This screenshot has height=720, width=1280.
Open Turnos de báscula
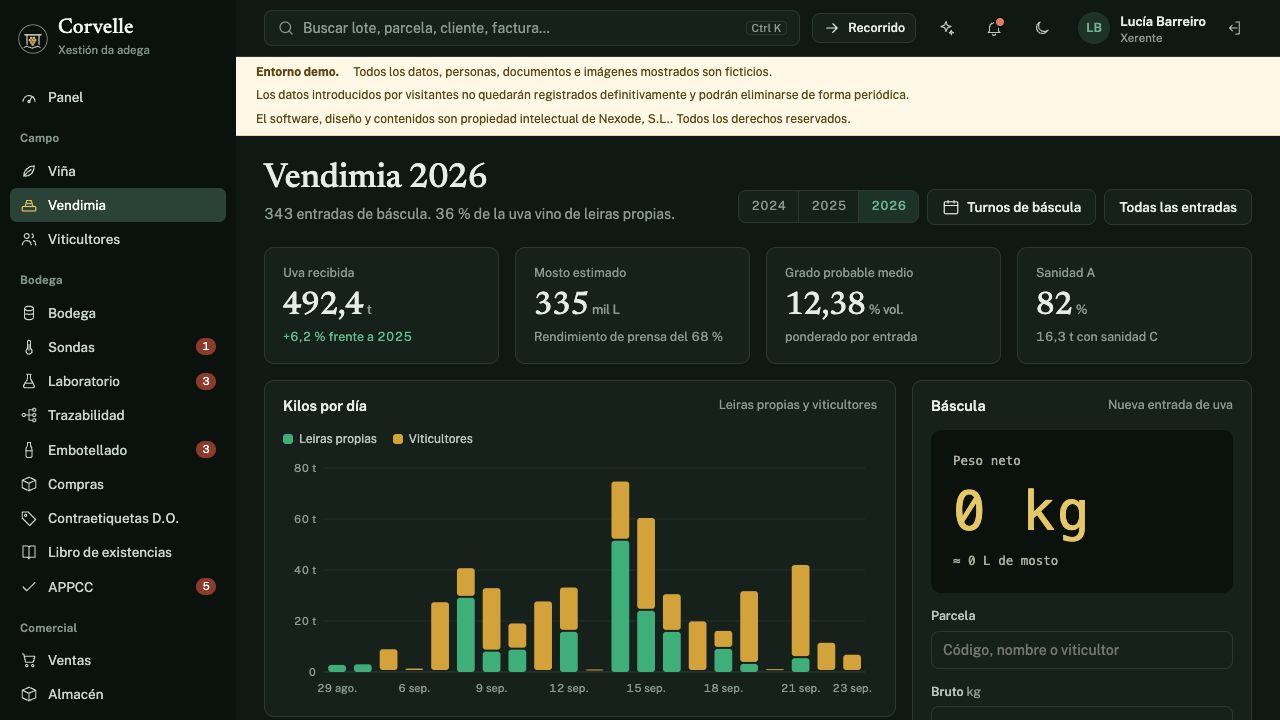tap(1011, 207)
